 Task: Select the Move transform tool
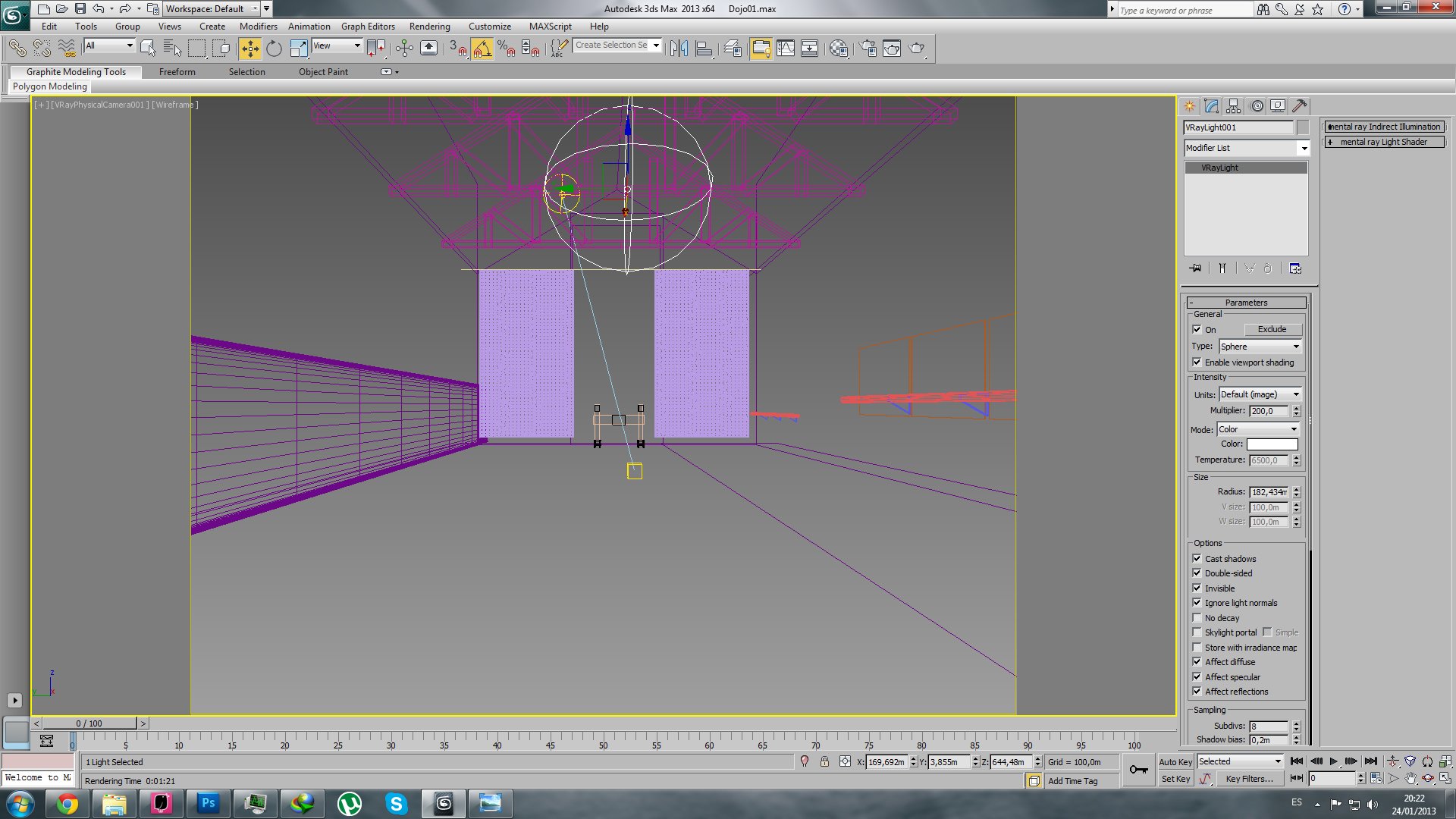click(x=249, y=49)
